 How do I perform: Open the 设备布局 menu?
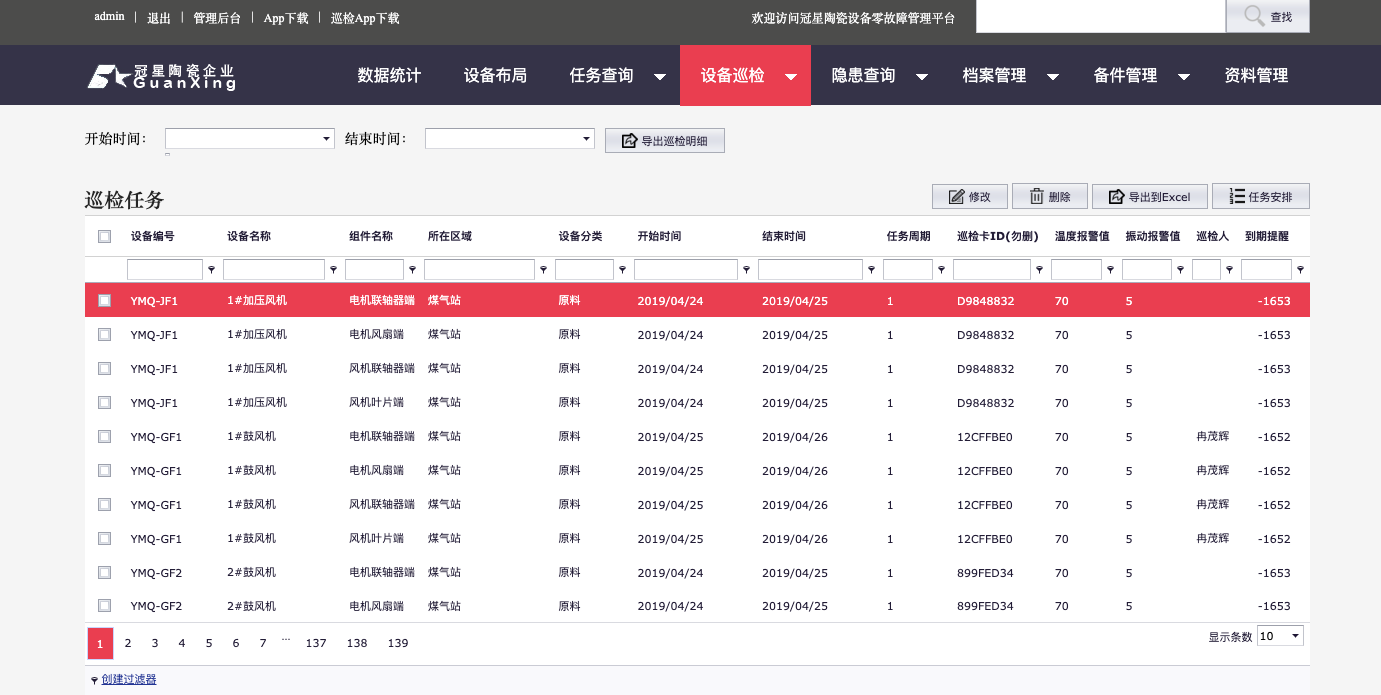[x=495, y=76]
